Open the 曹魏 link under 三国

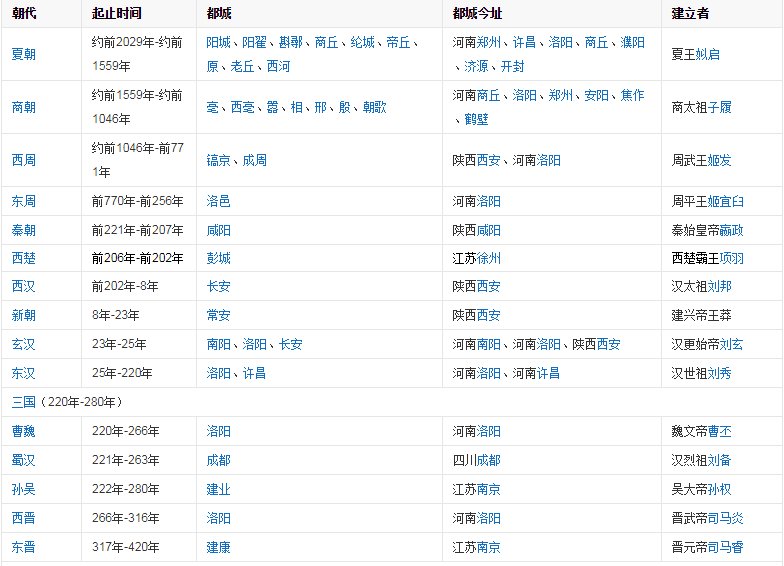[x=24, y=432]
